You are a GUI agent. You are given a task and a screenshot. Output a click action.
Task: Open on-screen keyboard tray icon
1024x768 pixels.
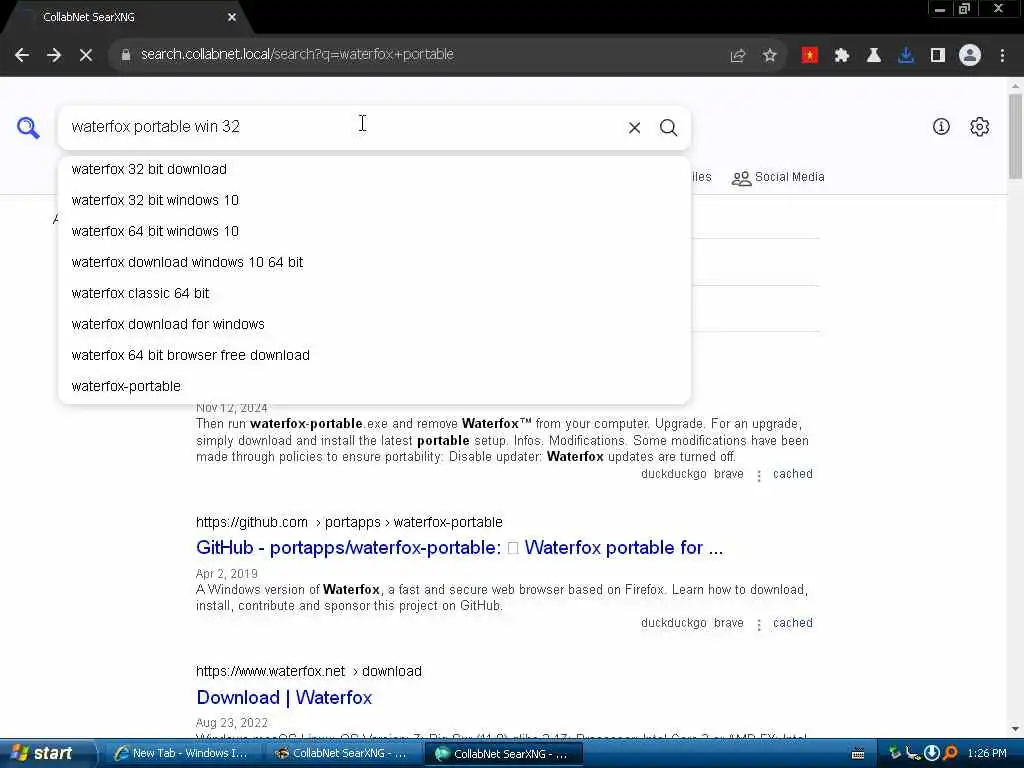point(858,754)
